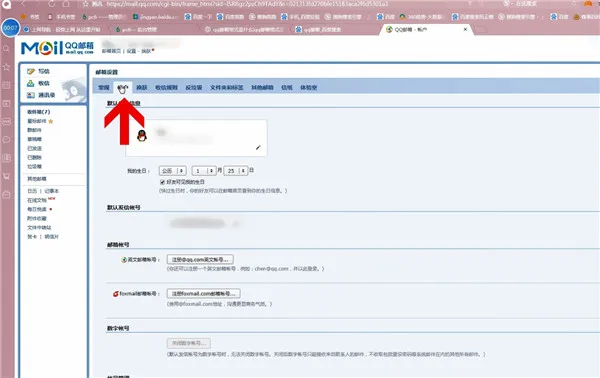This screenshot has height=378, width=600.
Task: Click the 设置 link in the header
Action: (x=131, y=51)
